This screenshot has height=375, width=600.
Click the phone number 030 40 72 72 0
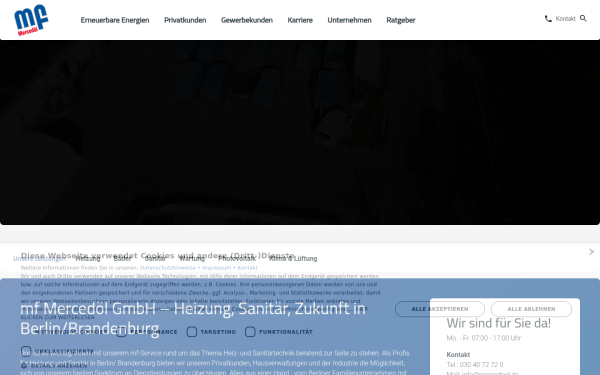(481, 365)
